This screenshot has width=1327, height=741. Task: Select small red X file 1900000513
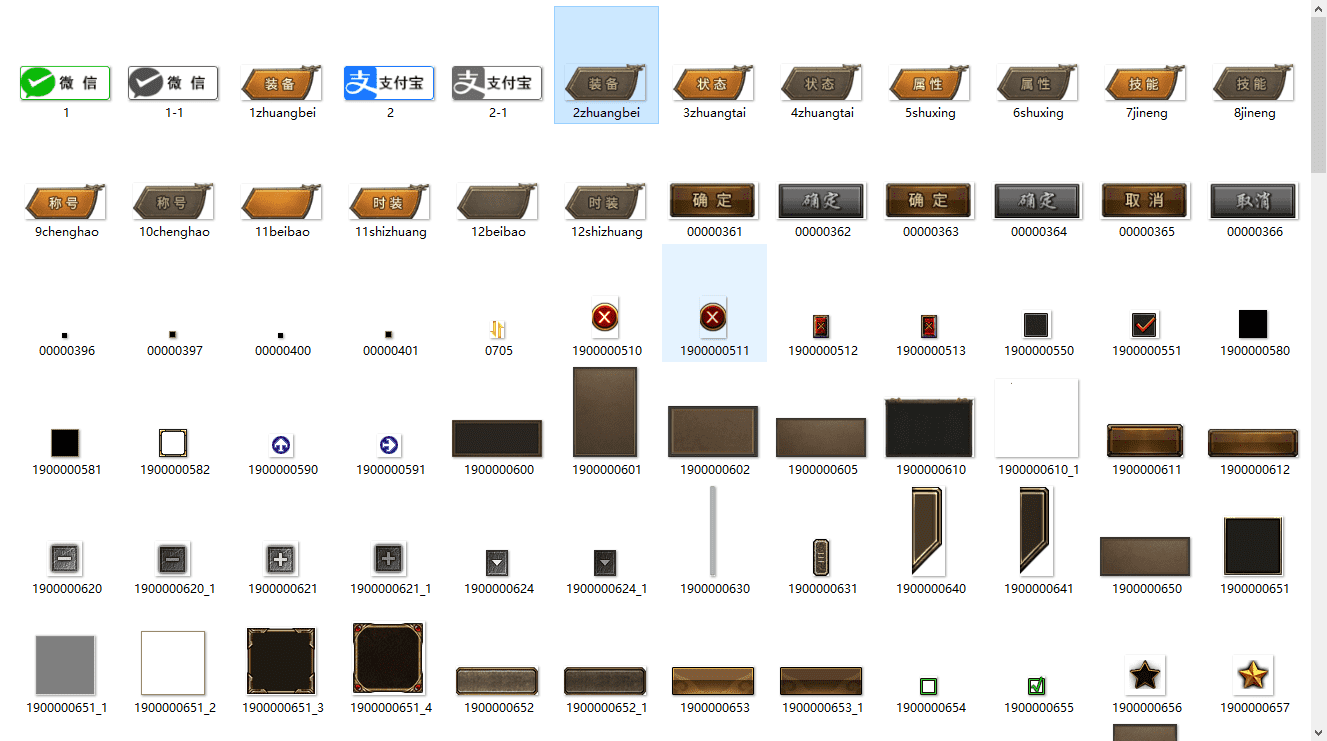929,326
